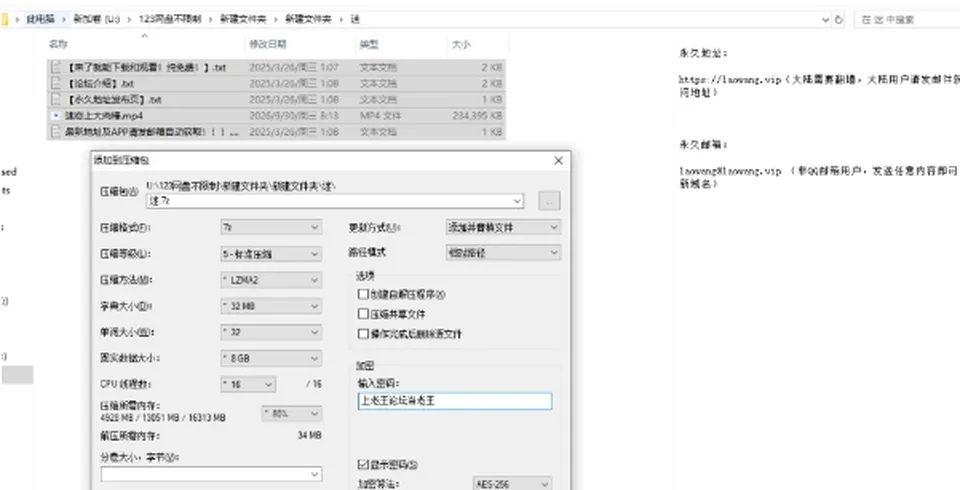
Task: Click the icon of the 最新地址及APP text file
Action: 56,131
